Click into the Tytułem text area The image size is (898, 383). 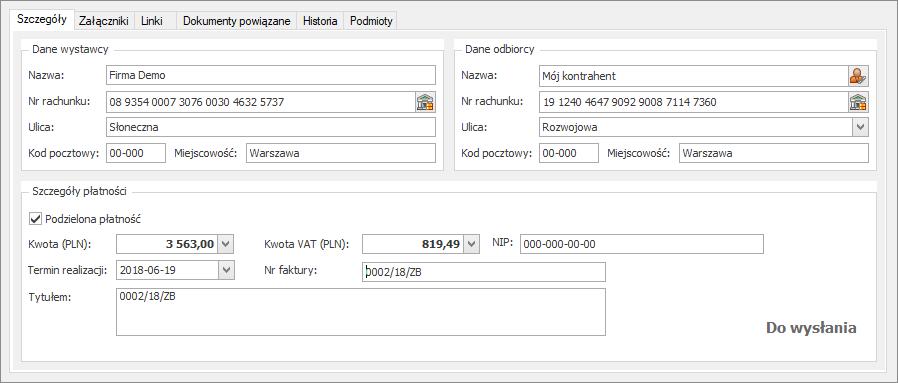click(361, 312)
